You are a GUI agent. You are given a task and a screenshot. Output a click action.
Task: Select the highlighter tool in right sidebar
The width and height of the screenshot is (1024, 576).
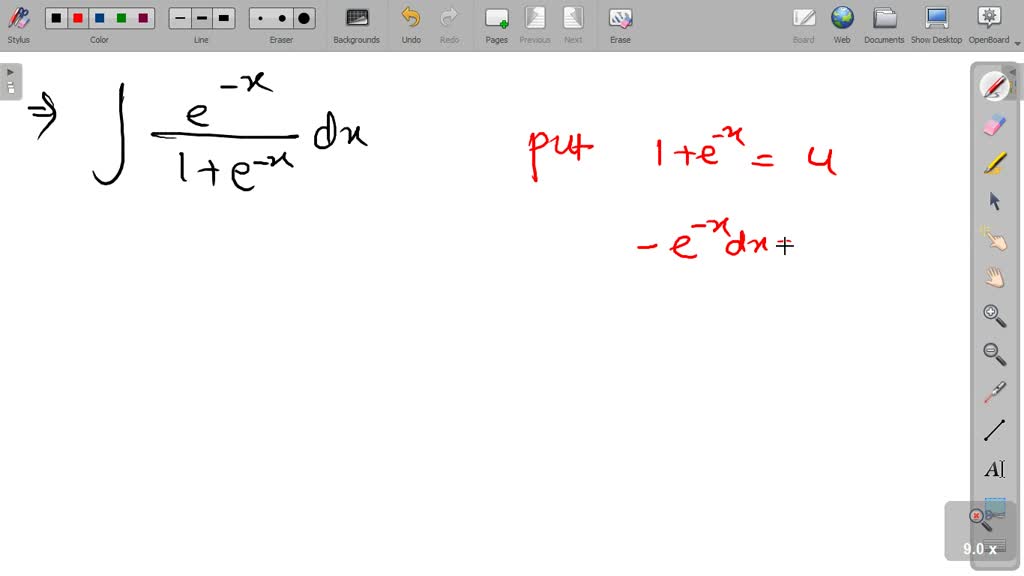(x=994, y=163)
